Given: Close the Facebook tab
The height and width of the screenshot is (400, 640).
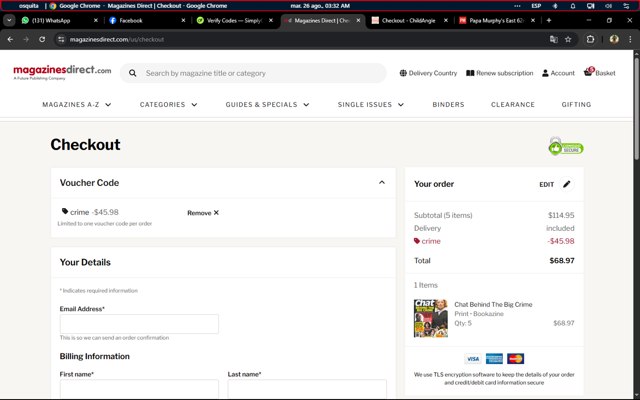Looking at the screenshot, I should coord(183,20).
